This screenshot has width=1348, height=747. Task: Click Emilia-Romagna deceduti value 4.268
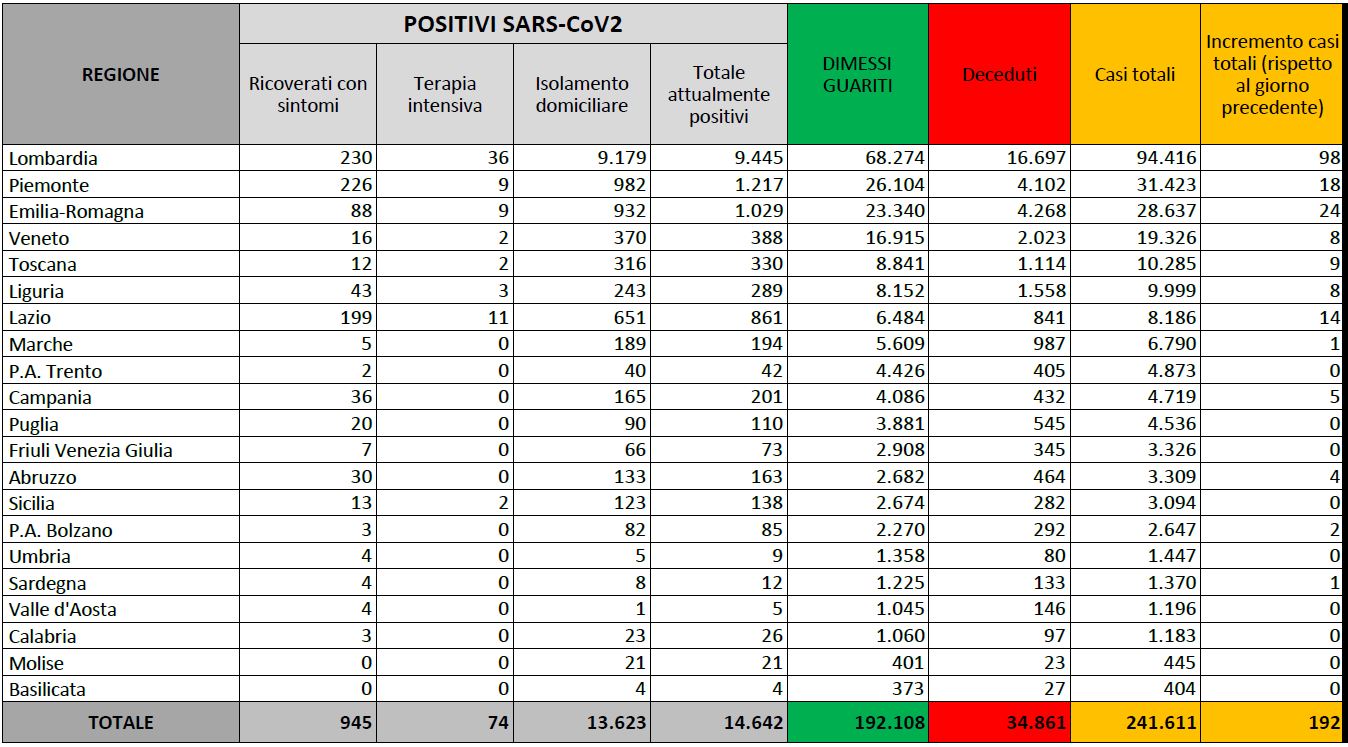(x=1039, y=212)
